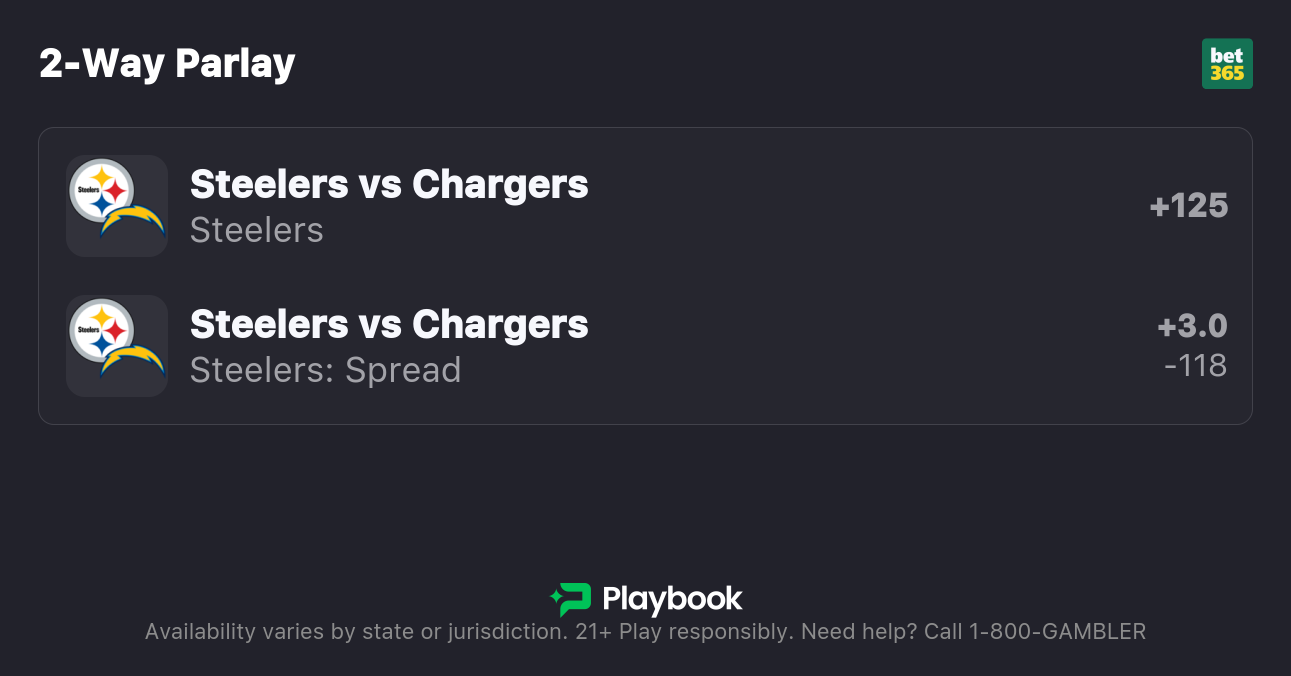The image size is (1291, 676).
Task: Open Steelers vs Chargers spread leg title
Action: 389,325
